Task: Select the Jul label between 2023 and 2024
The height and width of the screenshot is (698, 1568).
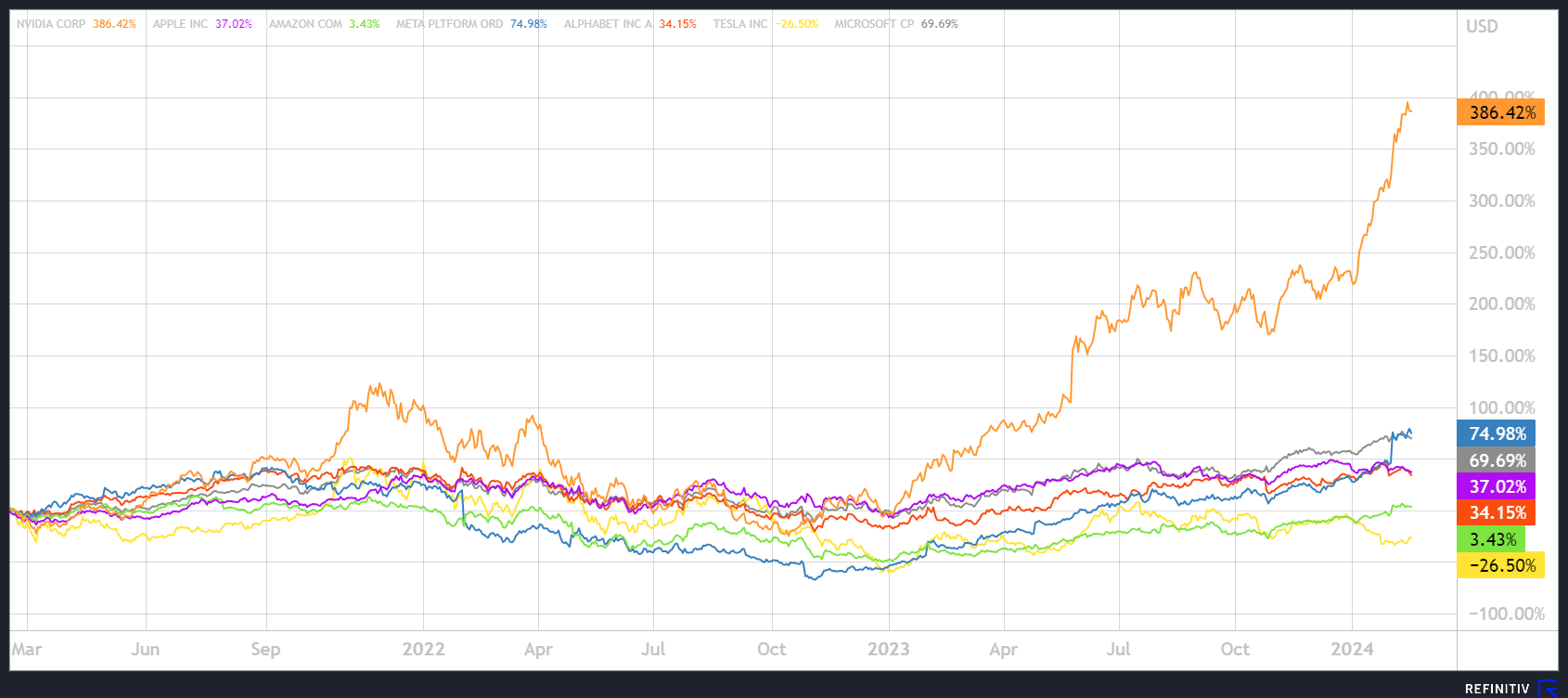Action: (x=1118, y=649)
